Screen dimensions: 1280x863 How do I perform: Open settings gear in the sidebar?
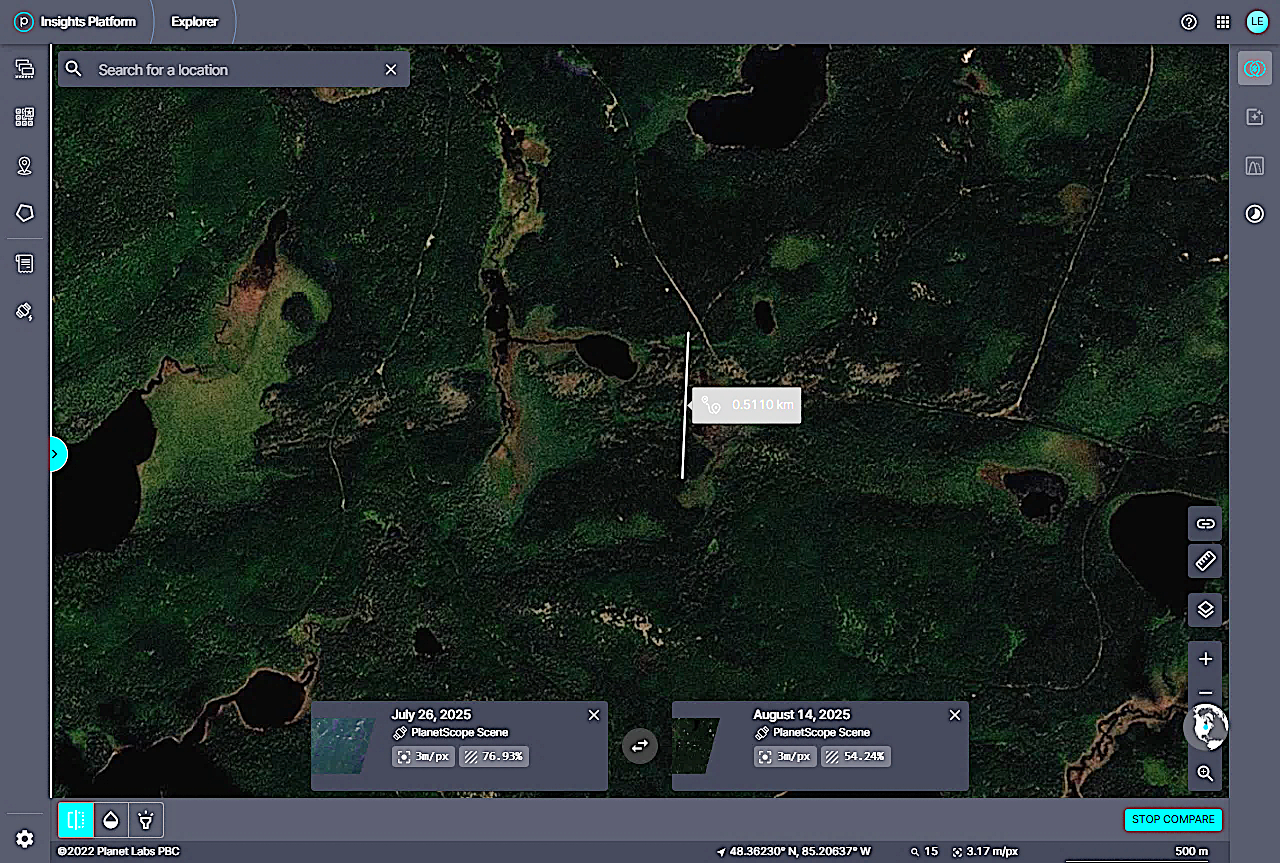point(25,839)
